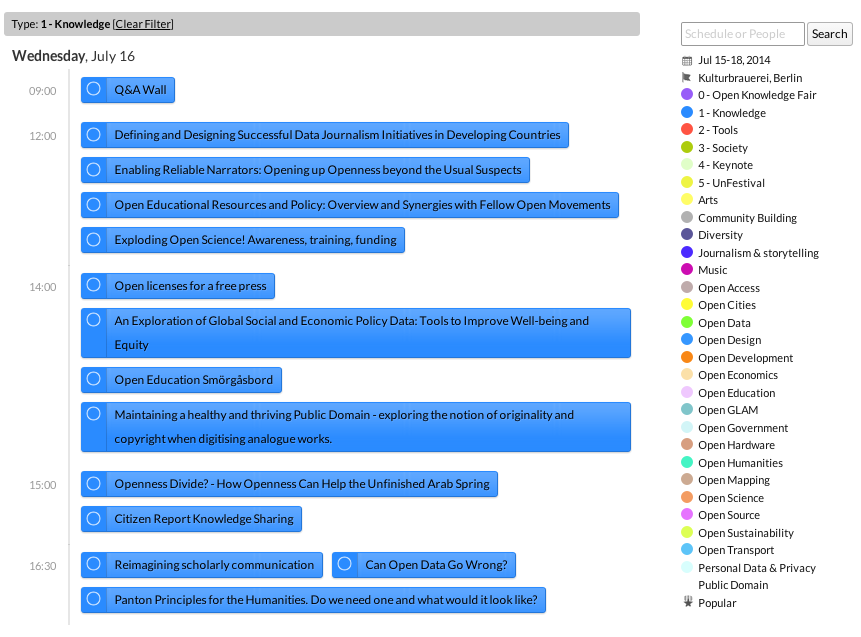
Task: Filter by Open Sustainability category
Action: [x=746, y=533]
